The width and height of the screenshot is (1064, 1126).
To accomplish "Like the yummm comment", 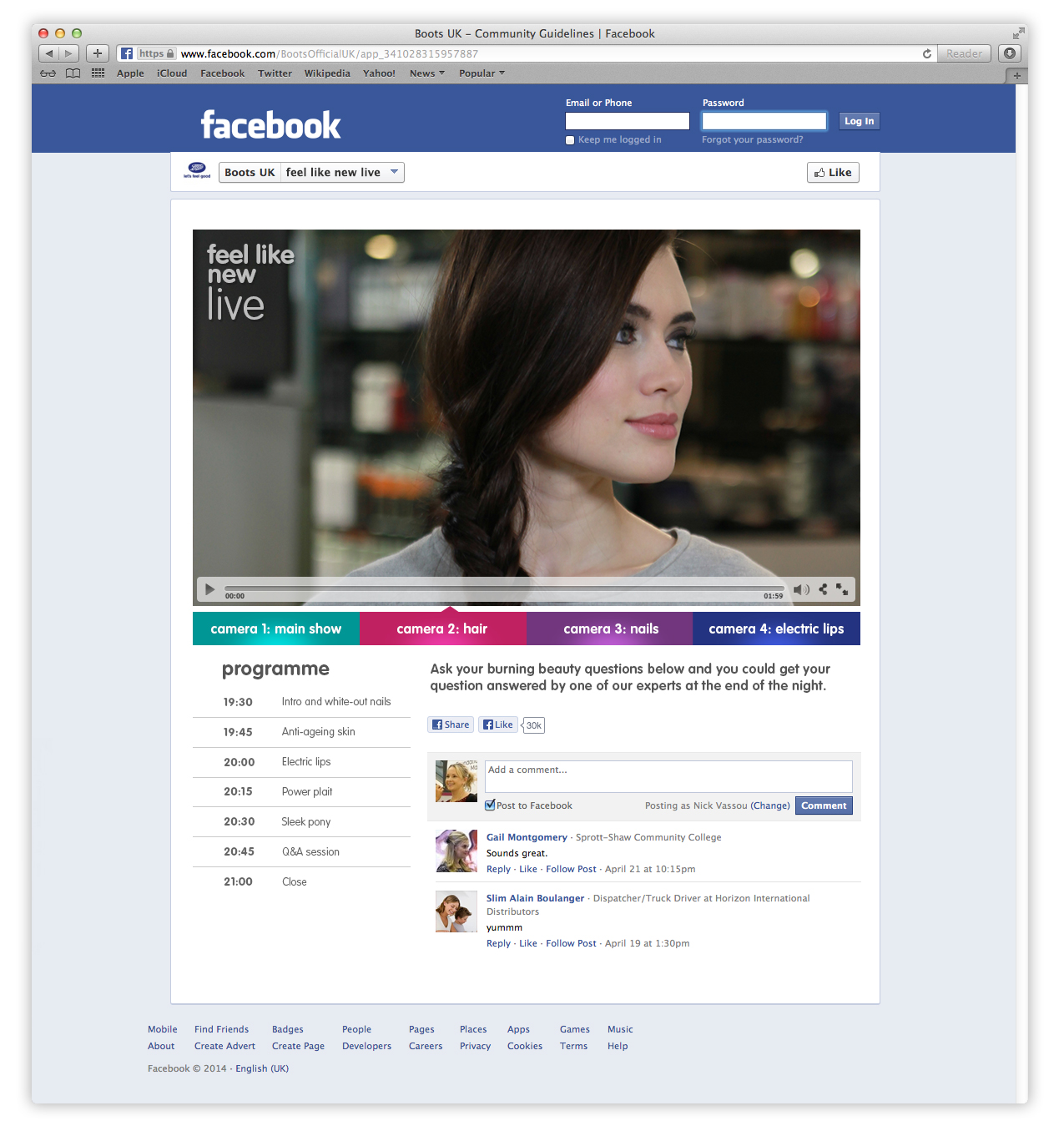I will 528,943.
